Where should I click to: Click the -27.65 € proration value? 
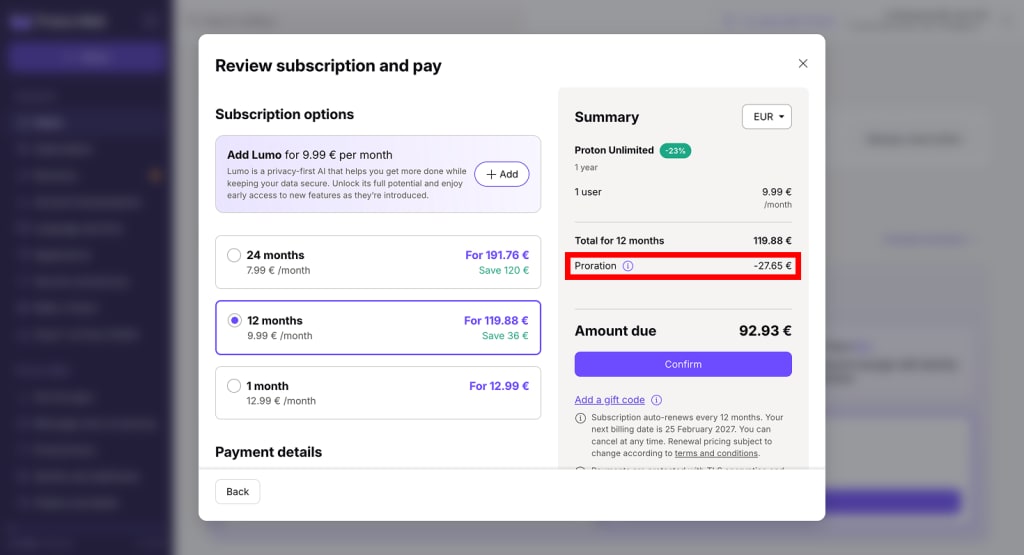[x=772, y=266]
